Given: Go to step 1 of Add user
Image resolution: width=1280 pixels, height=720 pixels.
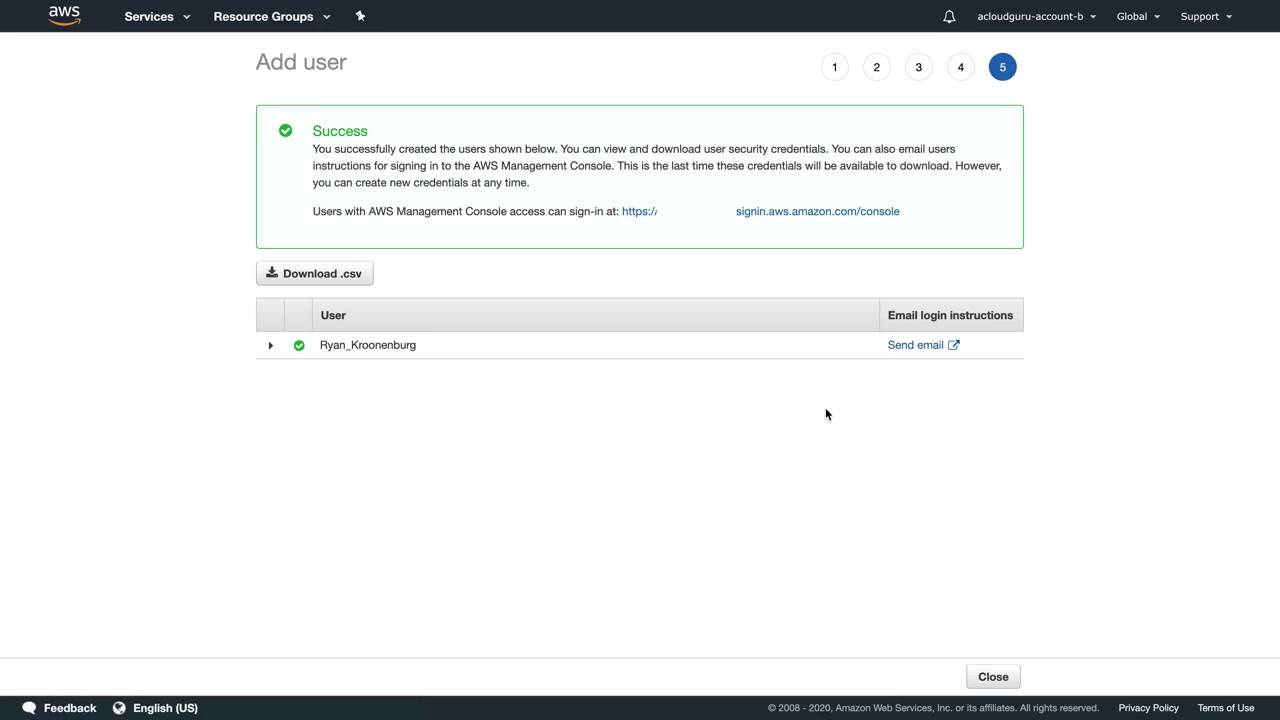Looking at the screenshot, I should pyautogui.click(x=834, y=67).
